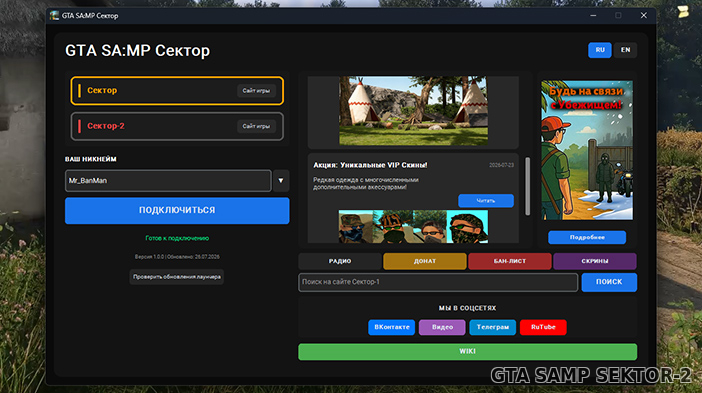The height and width of the screenshot is (393, 702).
Task: Switch launcher language to EN
Action: (625, 50)
